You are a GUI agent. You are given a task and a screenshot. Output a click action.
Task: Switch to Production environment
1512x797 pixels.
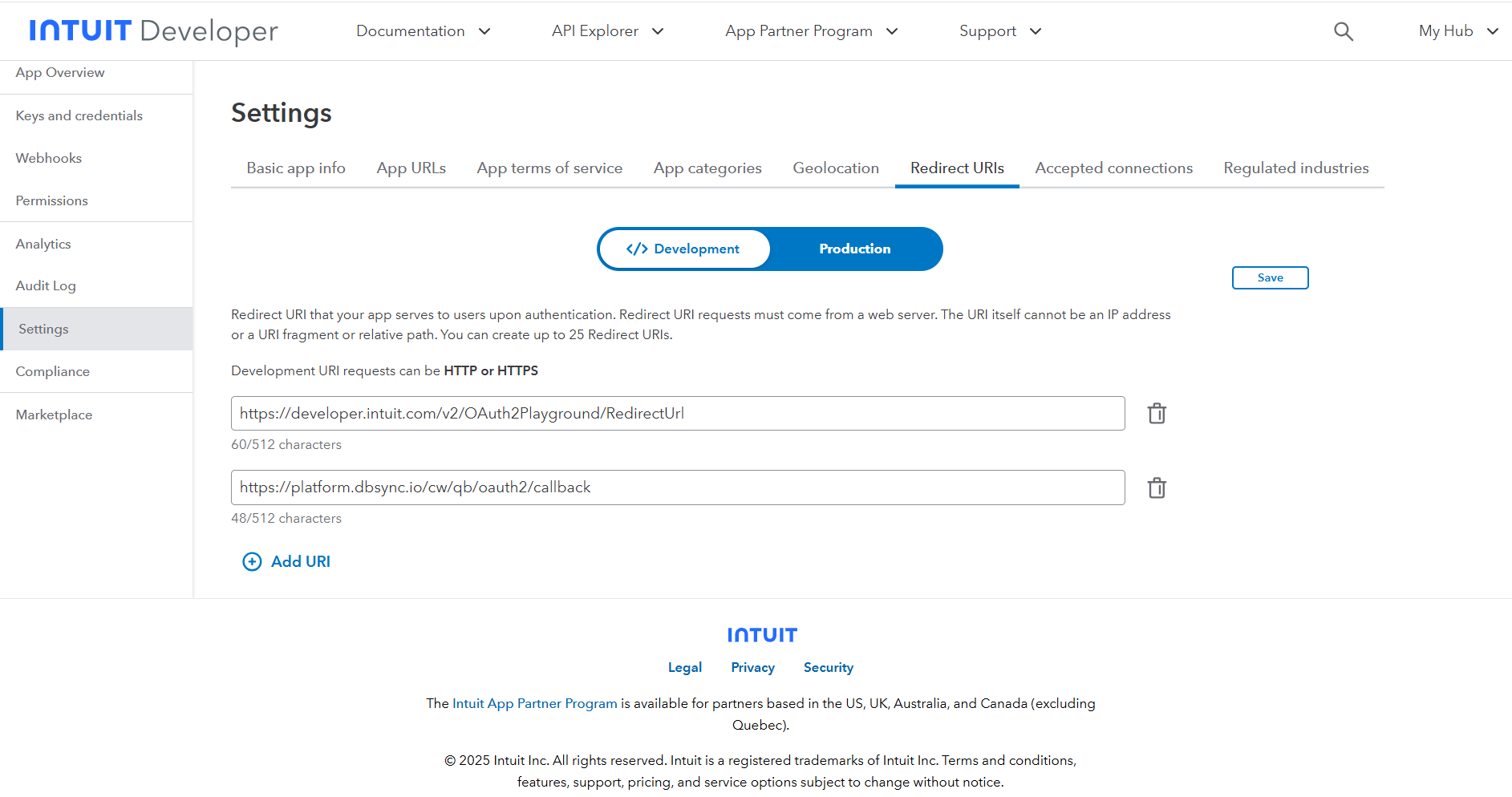[854, 249]
